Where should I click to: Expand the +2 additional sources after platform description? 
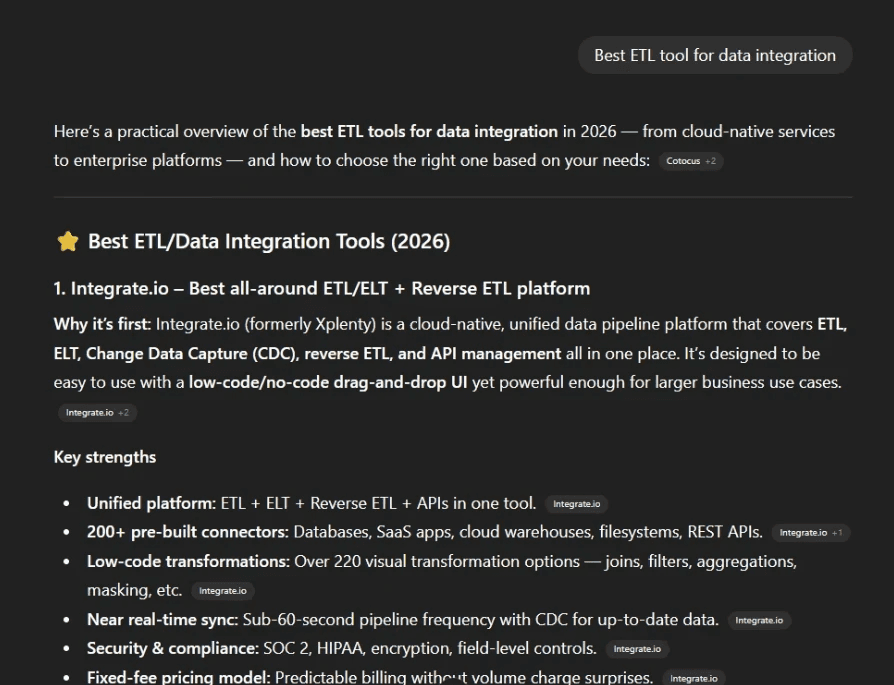tap(121, 412)
